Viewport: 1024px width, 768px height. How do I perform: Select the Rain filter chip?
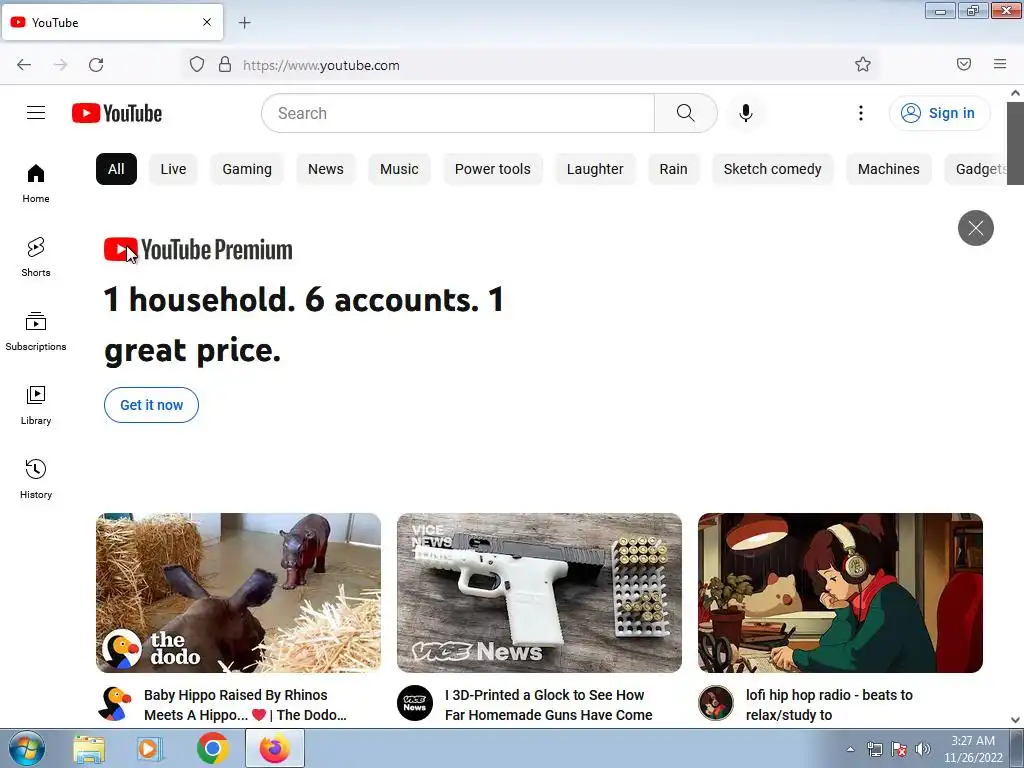tap(673, 169)
